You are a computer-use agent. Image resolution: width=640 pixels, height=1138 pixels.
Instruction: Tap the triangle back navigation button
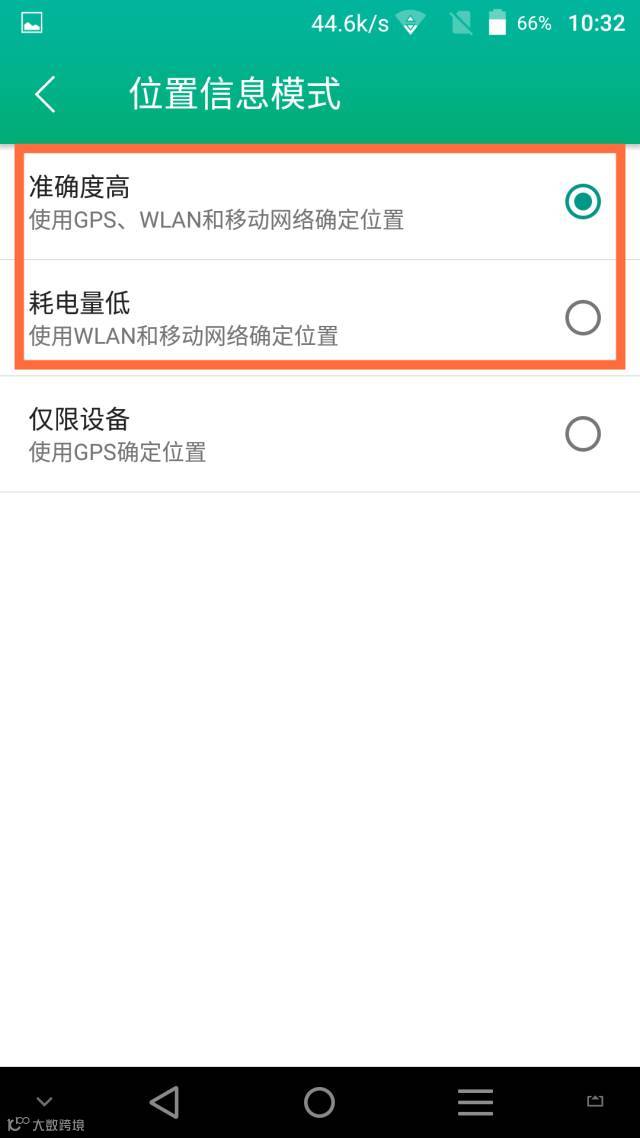164,1102
